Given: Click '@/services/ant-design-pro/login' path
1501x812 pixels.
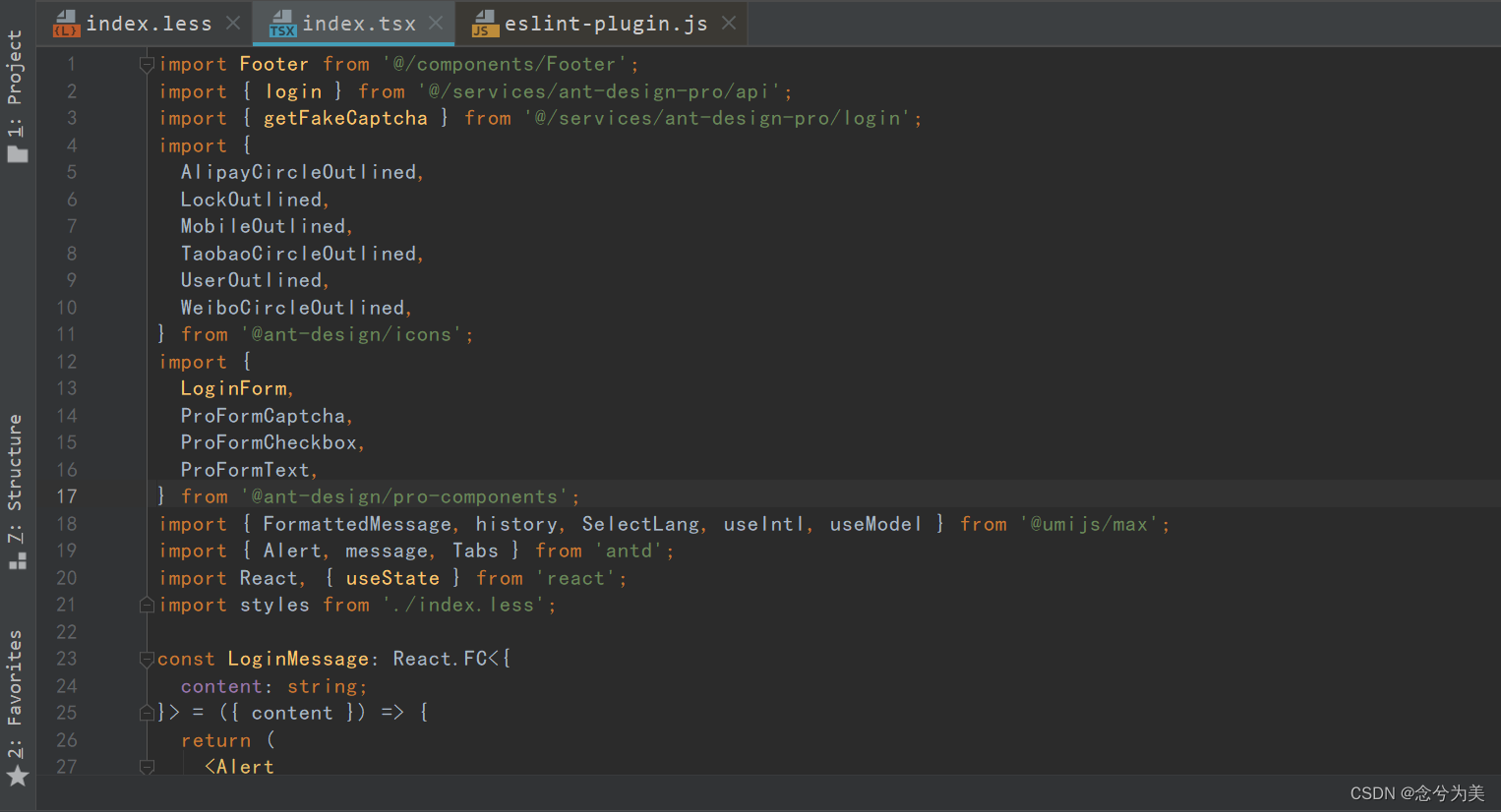Looking at the screenshot, I should [717, 118].
